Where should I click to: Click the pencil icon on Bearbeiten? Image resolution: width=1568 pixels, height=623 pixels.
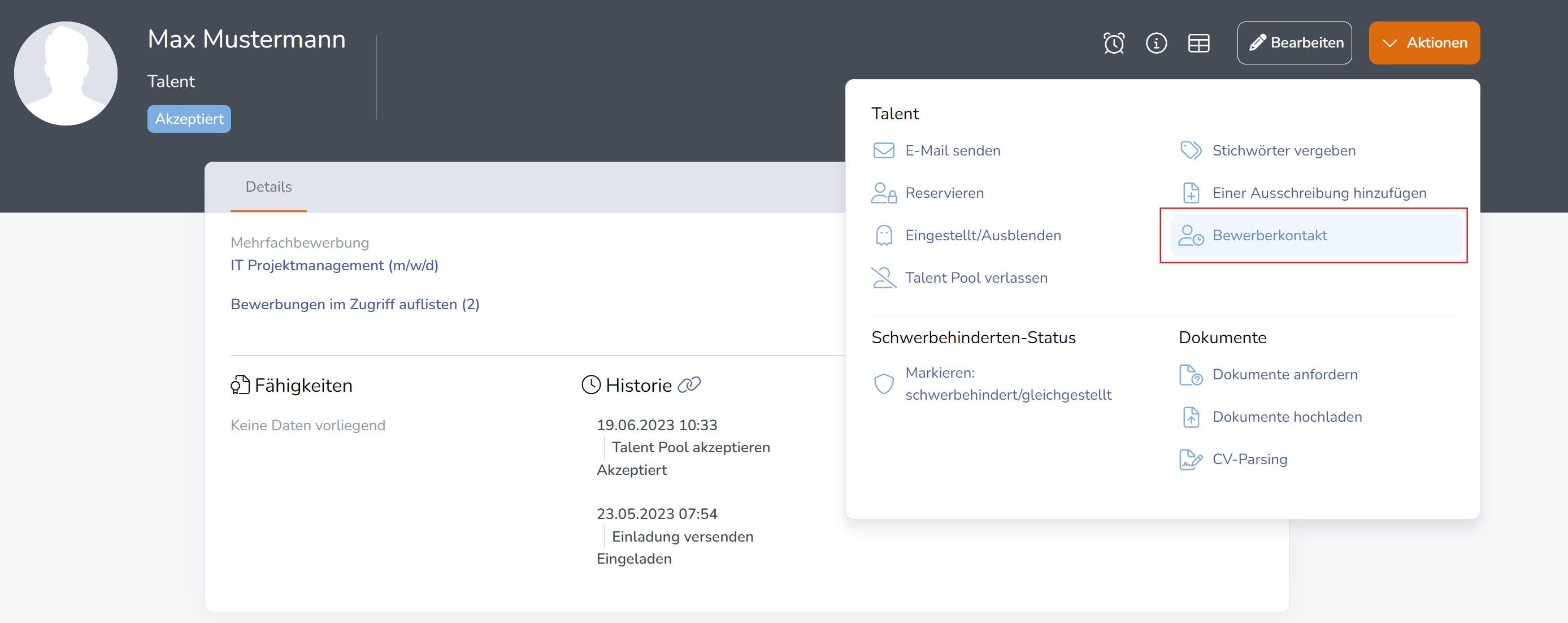[x=1257, y=42]
